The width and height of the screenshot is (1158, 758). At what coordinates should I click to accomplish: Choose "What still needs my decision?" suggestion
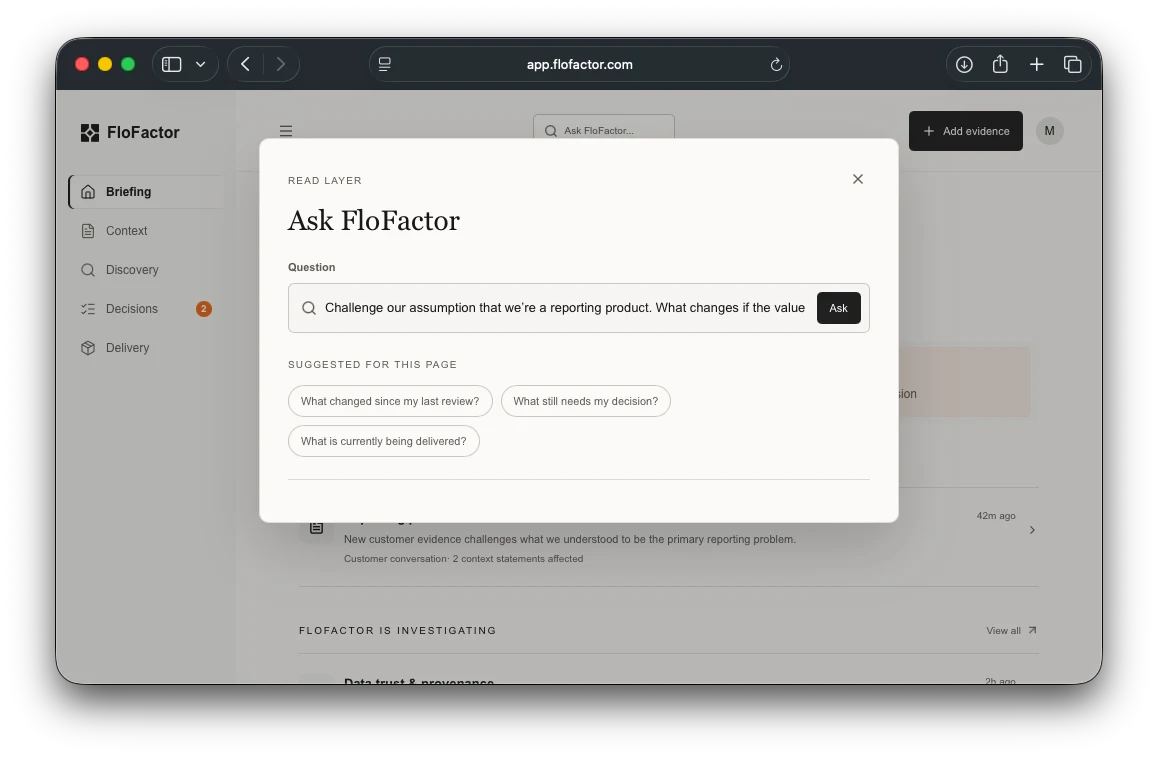click(586, 401)
